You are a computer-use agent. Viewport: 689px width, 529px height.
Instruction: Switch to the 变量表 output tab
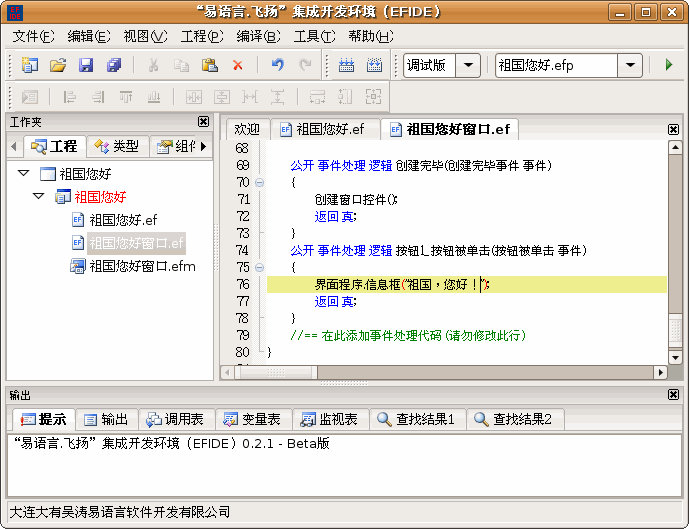click(253, 419)
